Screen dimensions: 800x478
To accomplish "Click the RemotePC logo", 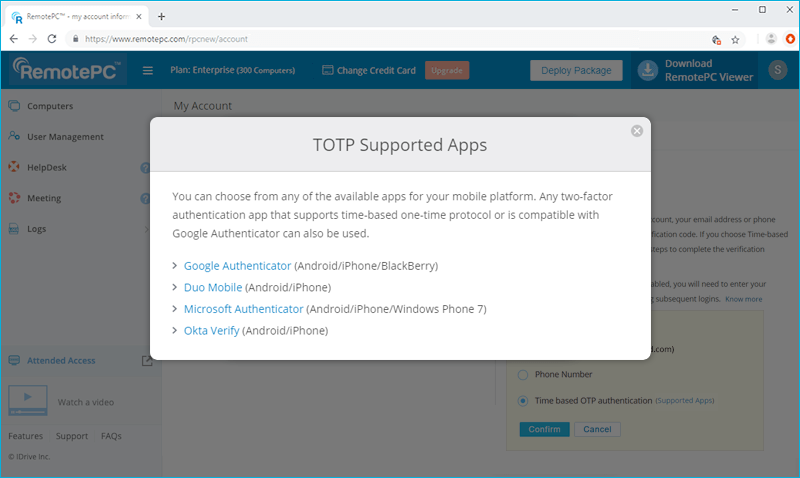I will (x=67, y=70).
